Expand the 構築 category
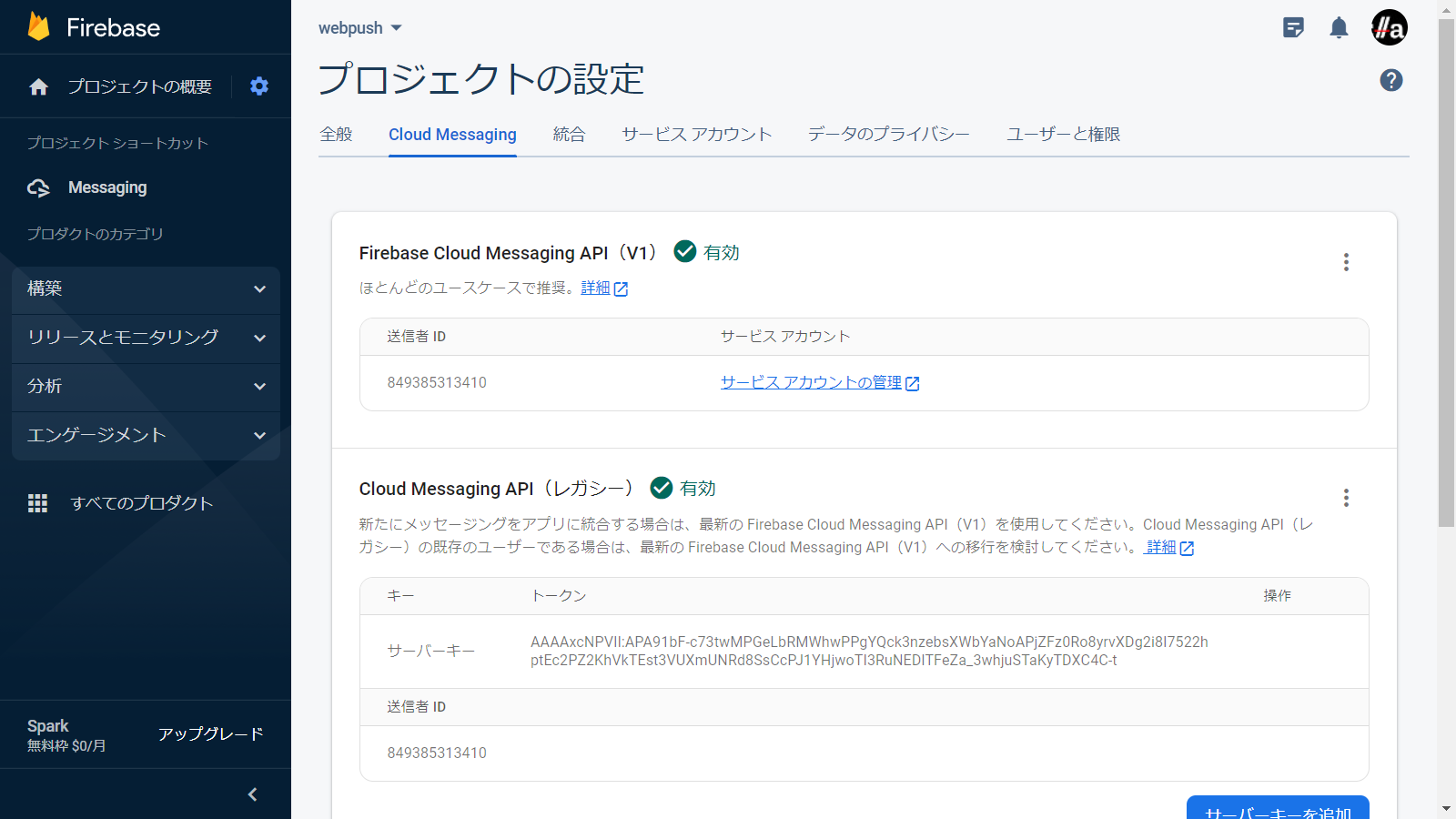Screen dimensions: 1456x819 coord(146,288)
